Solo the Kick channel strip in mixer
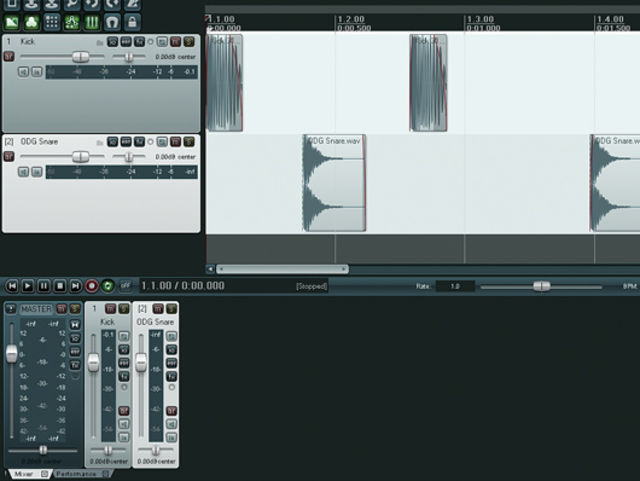This screenshot has height=481, width=640. click(x=124, y=309)
